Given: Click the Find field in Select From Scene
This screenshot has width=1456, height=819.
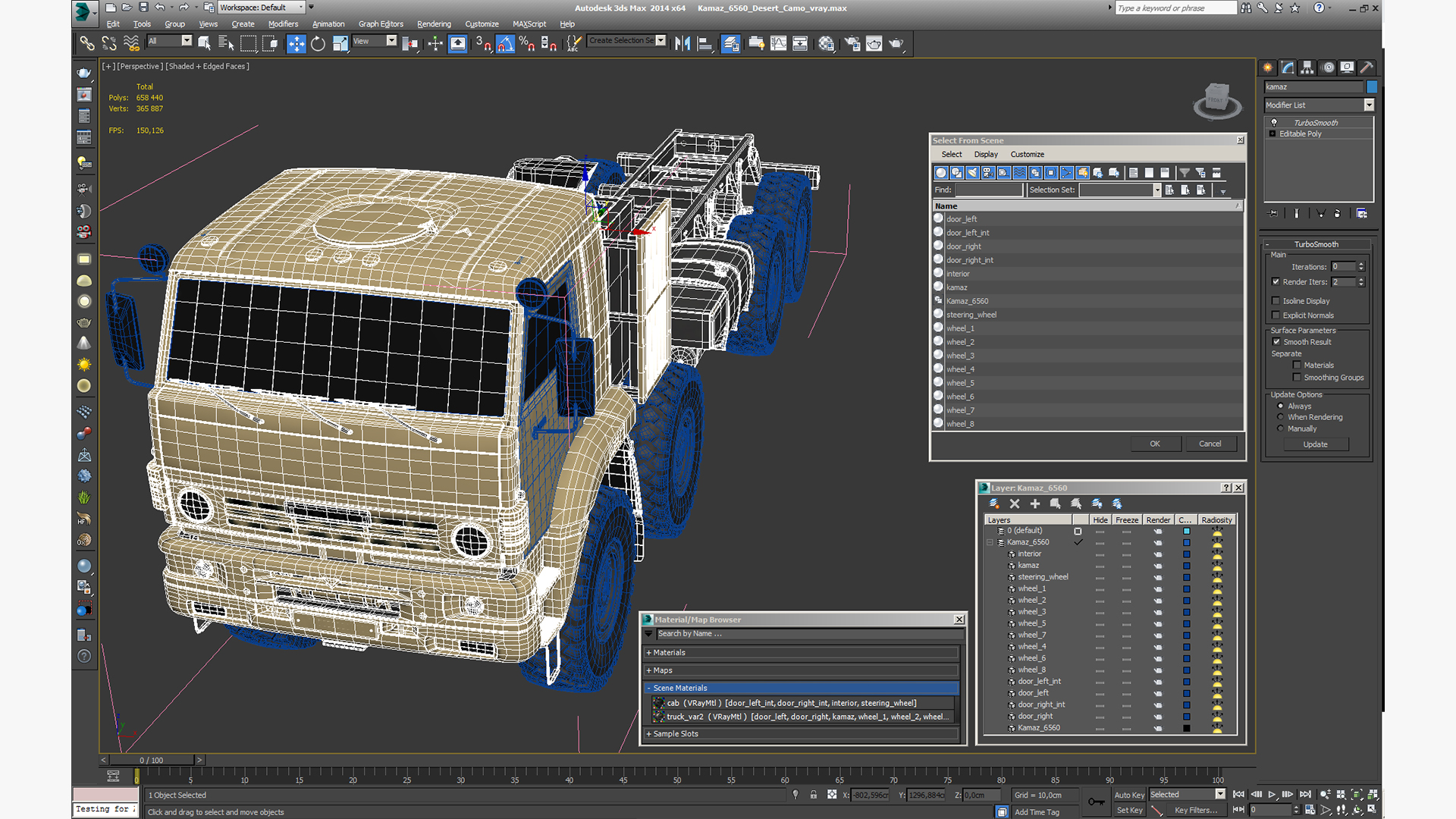Looking at the screenshot, I should click(989, 190).
